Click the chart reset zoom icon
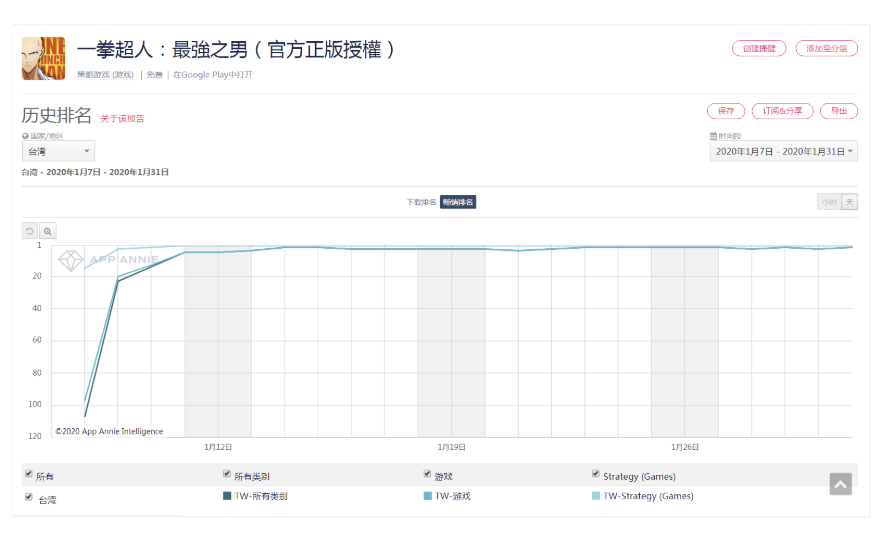This screenshot has width=890, height=549. point(30,231)
